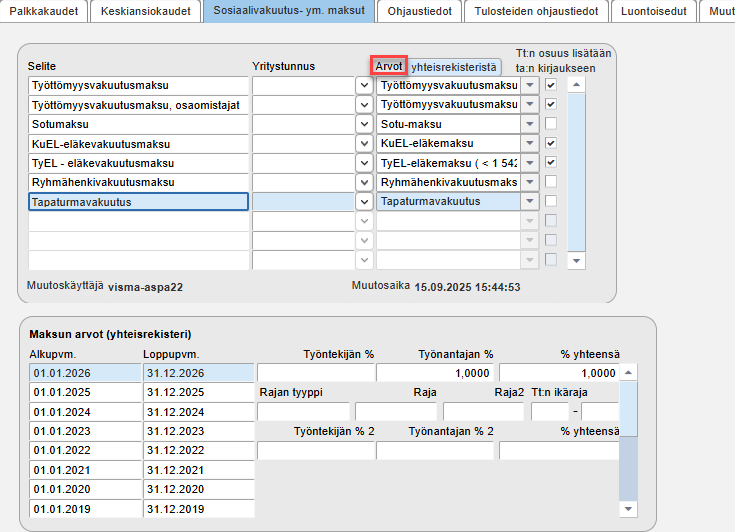The image size is (735, 532).
Task: Select the 01.01.2020 Alkupvm. row
Action: 85,489
